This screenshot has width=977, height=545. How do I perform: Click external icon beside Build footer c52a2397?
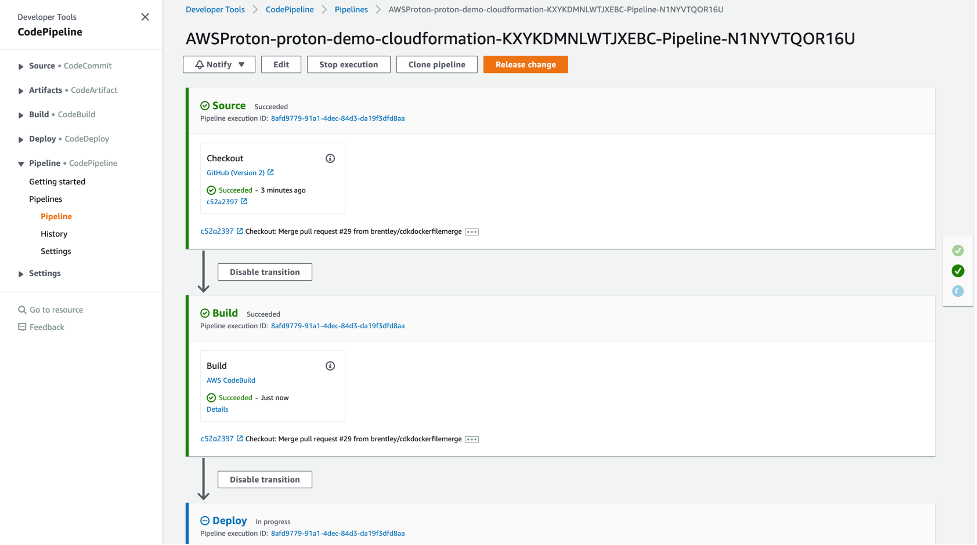pos(240,438)
